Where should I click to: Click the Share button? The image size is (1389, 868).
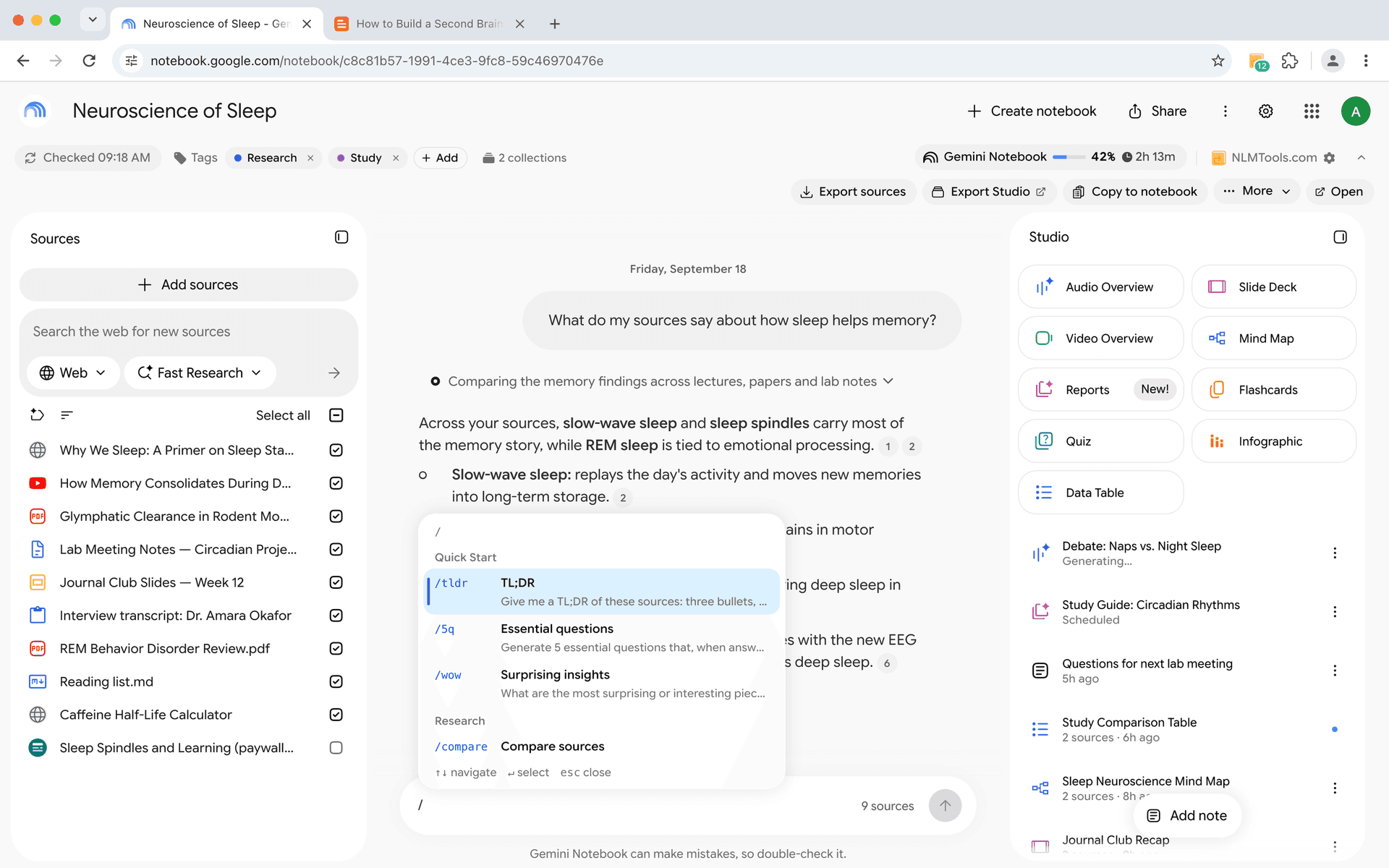[1157, 111]
